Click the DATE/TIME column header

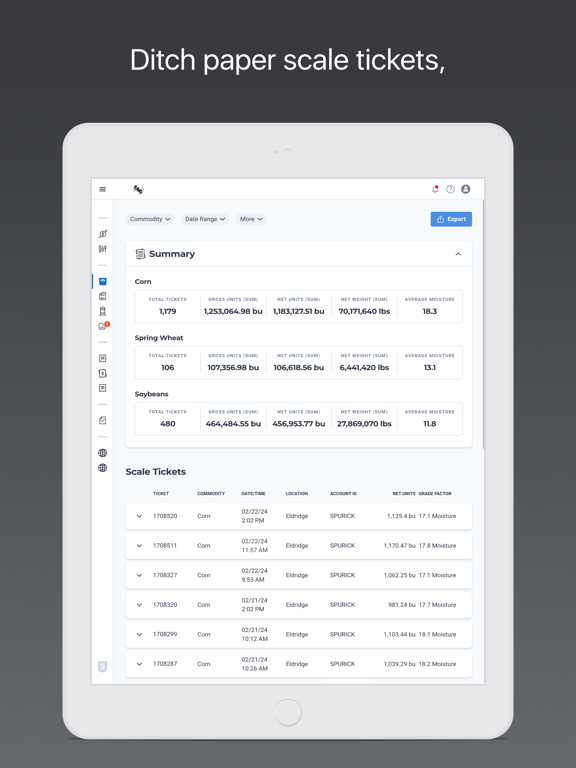click(x=253, y=494)
